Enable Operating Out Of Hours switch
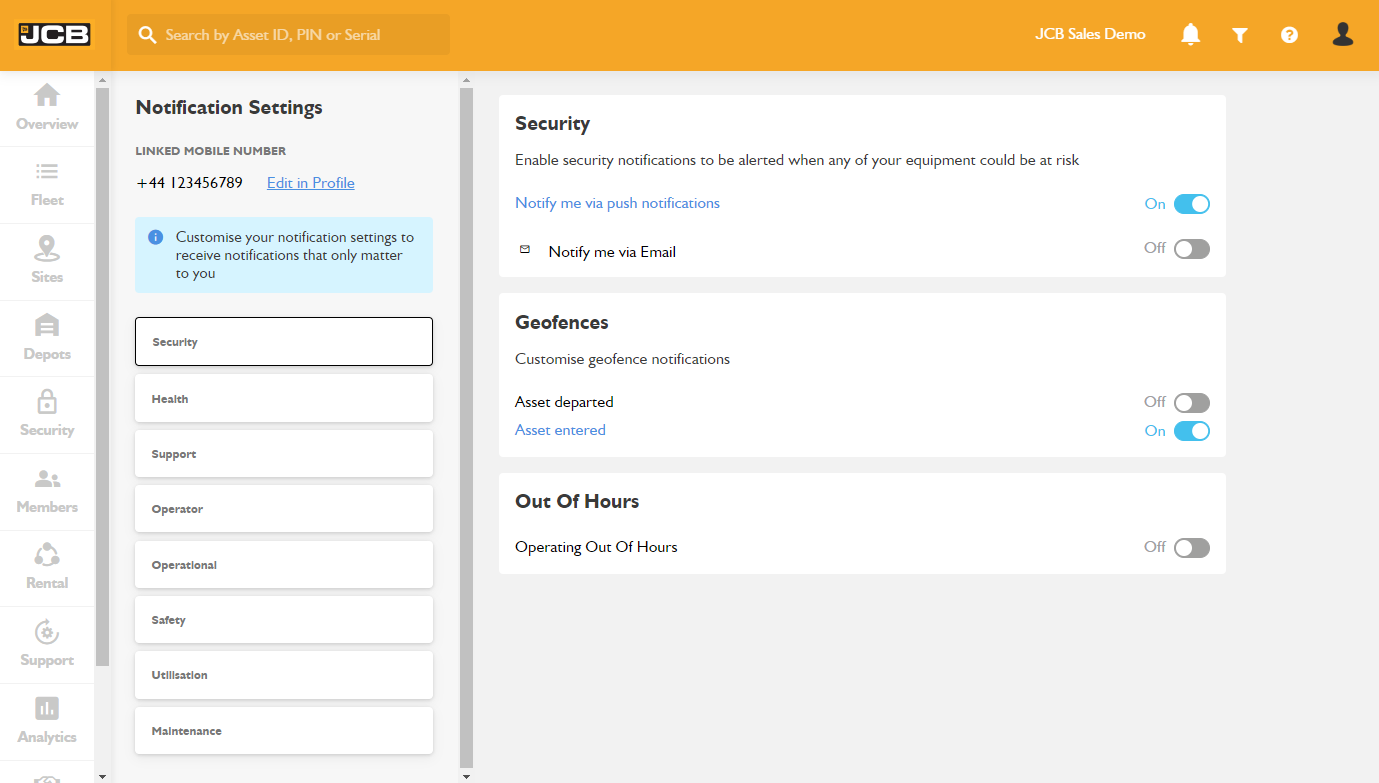 click(1191, 548)
